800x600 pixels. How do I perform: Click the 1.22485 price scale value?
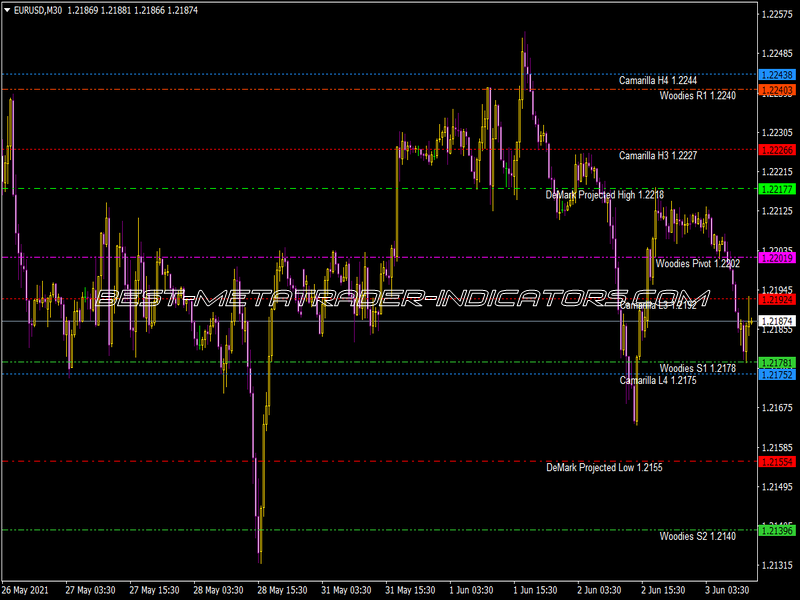coord(777,54)
